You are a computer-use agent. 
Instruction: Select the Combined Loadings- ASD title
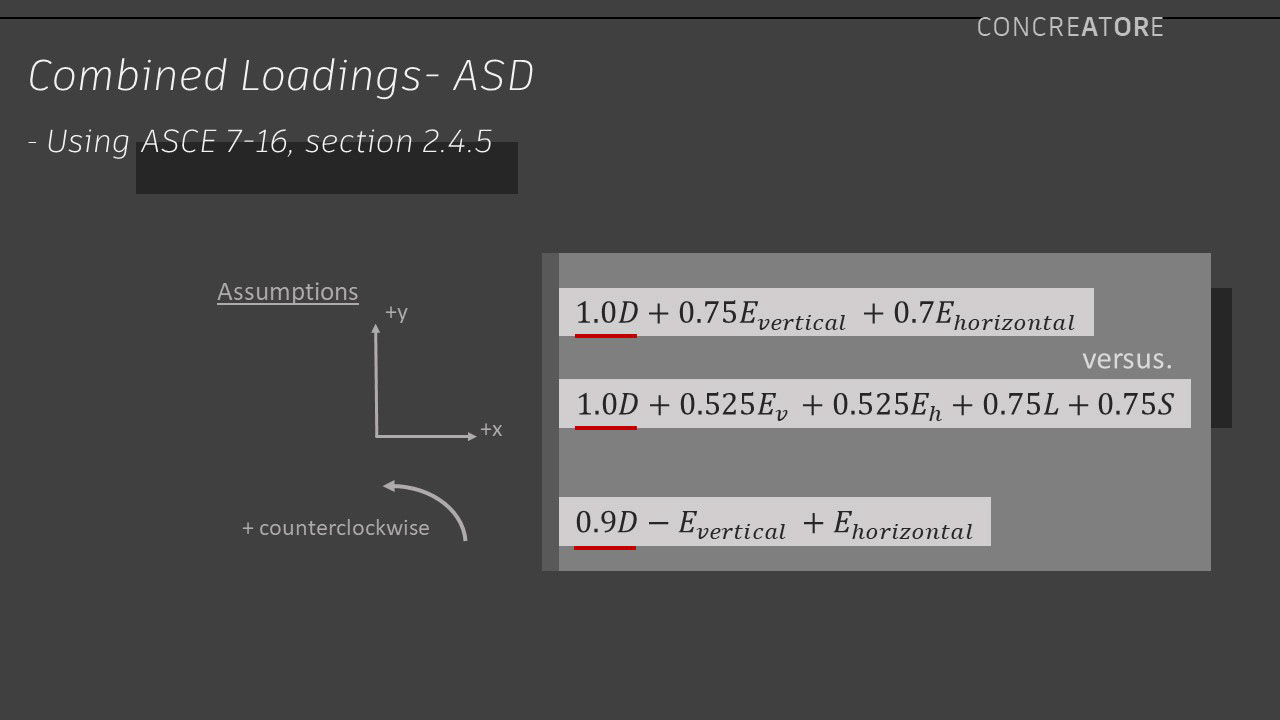pyautogui.click(x=281, y=76)
